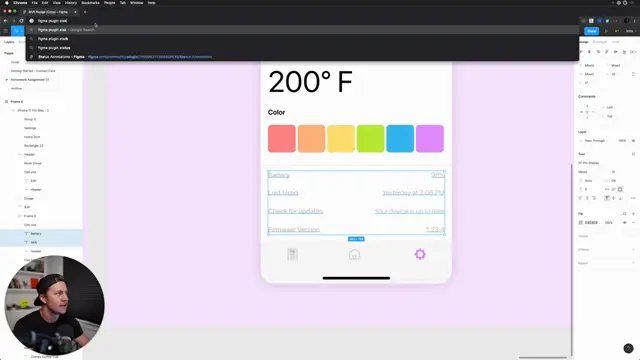
Task: Reload the browser page
Action: (22, 21)
